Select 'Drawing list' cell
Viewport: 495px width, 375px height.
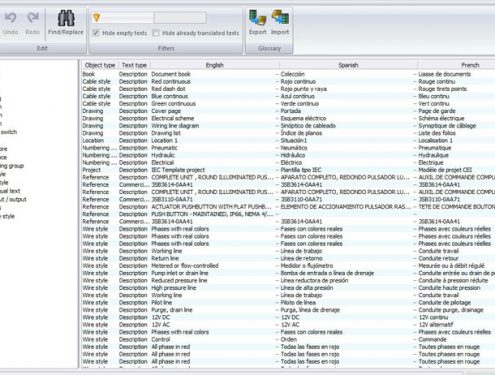pyautogui.click(x=166, y=133)
